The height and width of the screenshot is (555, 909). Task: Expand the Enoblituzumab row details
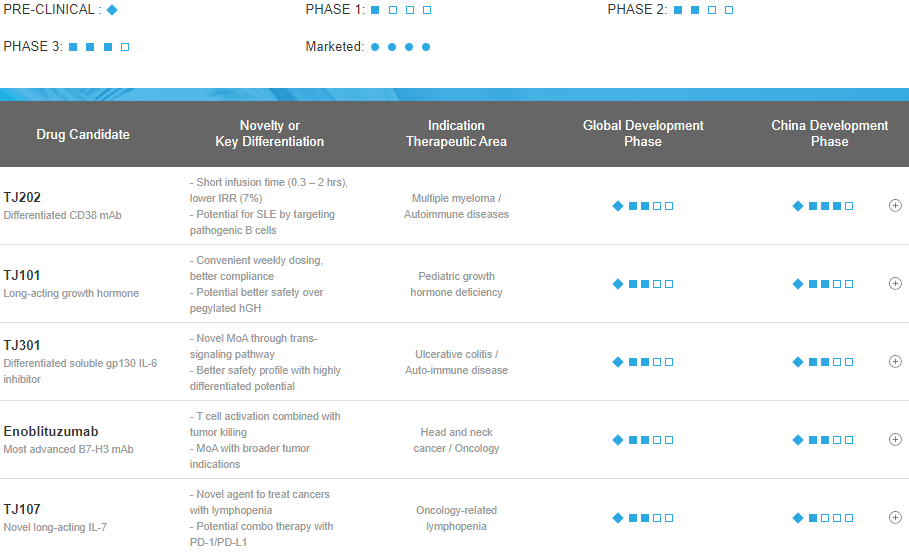pos(895,439)
